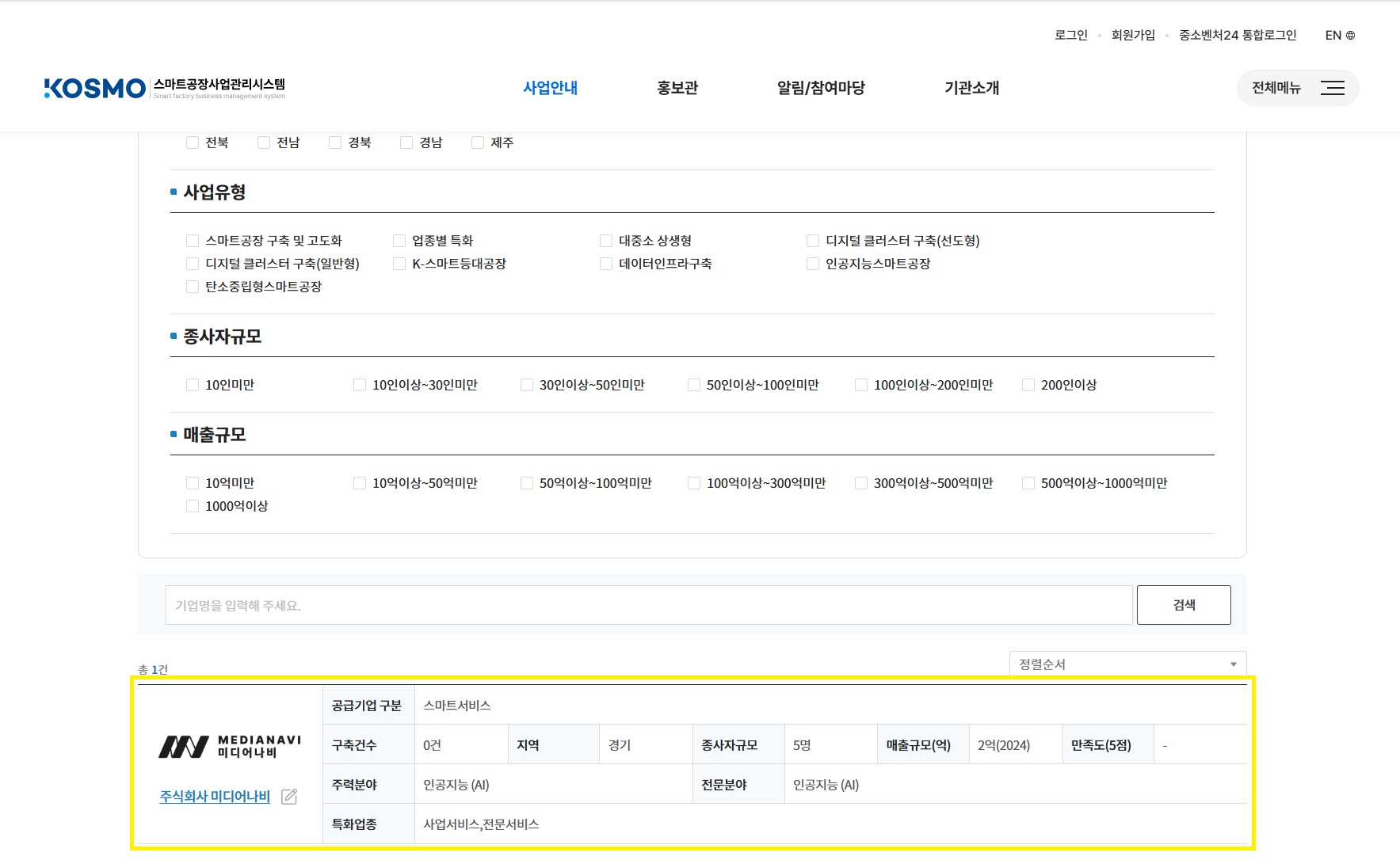Select the 제주 region checkbox
Screen dimensions: 1400x860
[478, 143]
